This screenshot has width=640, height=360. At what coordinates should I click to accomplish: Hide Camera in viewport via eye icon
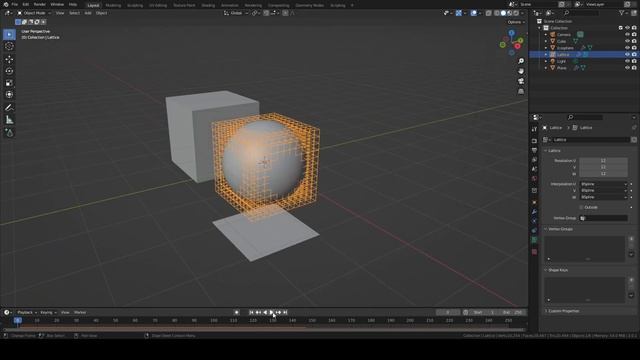627,35
